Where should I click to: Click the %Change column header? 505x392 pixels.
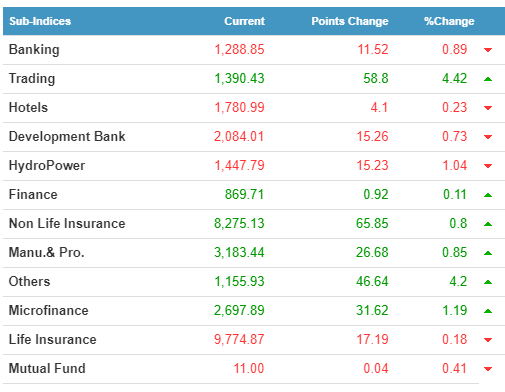(449, 21)
